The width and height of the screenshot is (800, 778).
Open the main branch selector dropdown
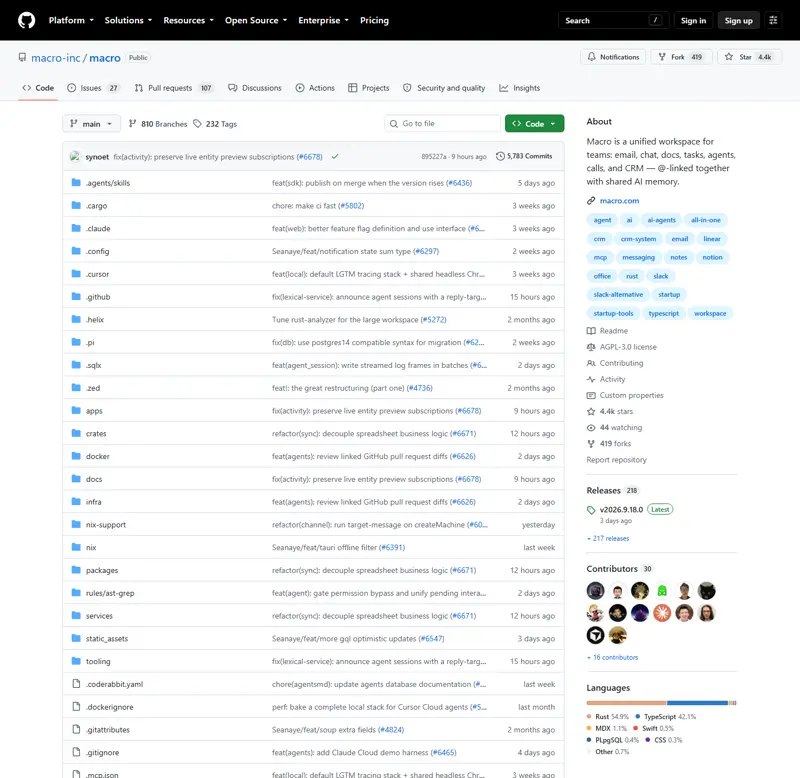(91, 123)
